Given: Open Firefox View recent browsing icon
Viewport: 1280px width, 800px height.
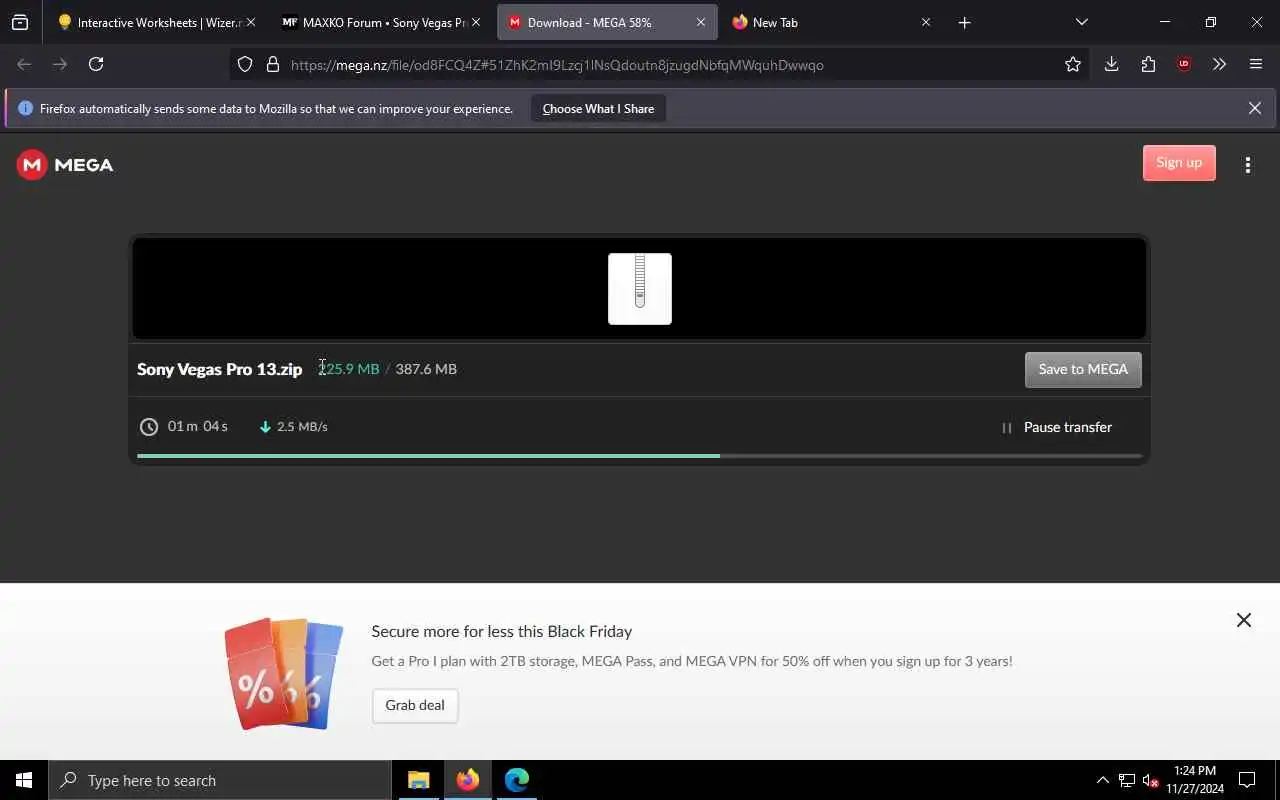Looking at the screenshot, I should [x=20, y=22].
